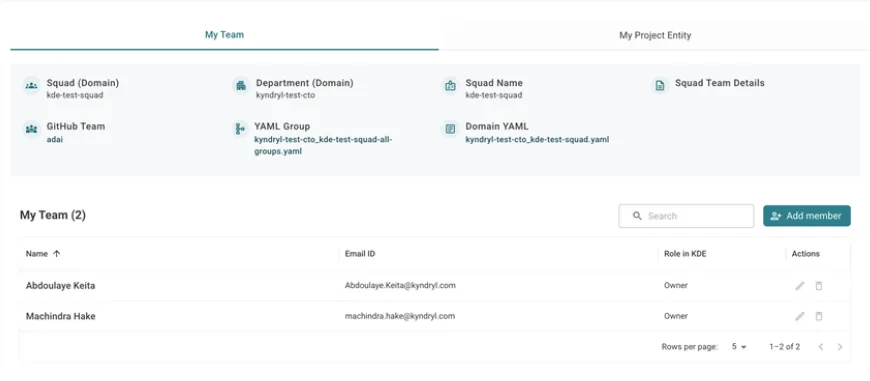Click the magnifier icon in Search
Image resolution: width=870 pixels, height=381 pixels.
638,216
